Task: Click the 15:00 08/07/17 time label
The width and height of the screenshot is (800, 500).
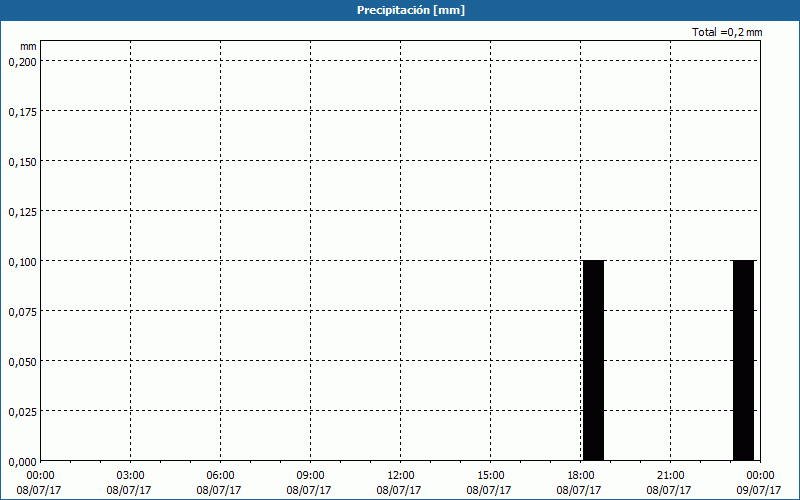Action: tap(489, 483)
